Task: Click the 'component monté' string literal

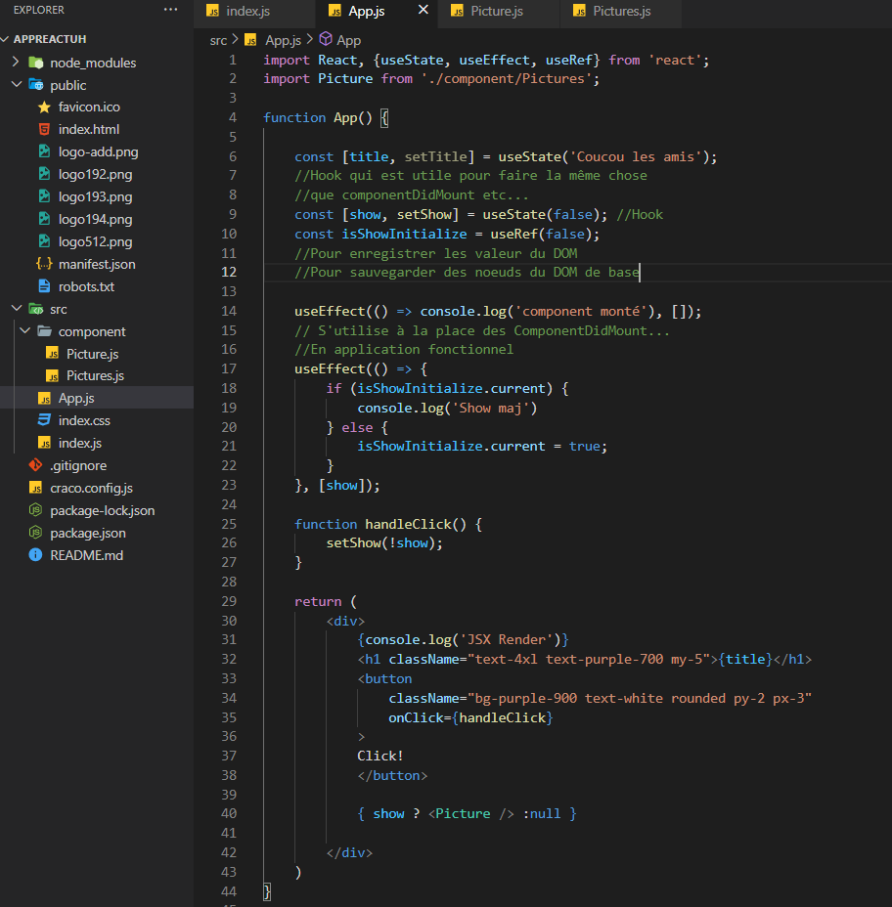Action: click(581, 311)
